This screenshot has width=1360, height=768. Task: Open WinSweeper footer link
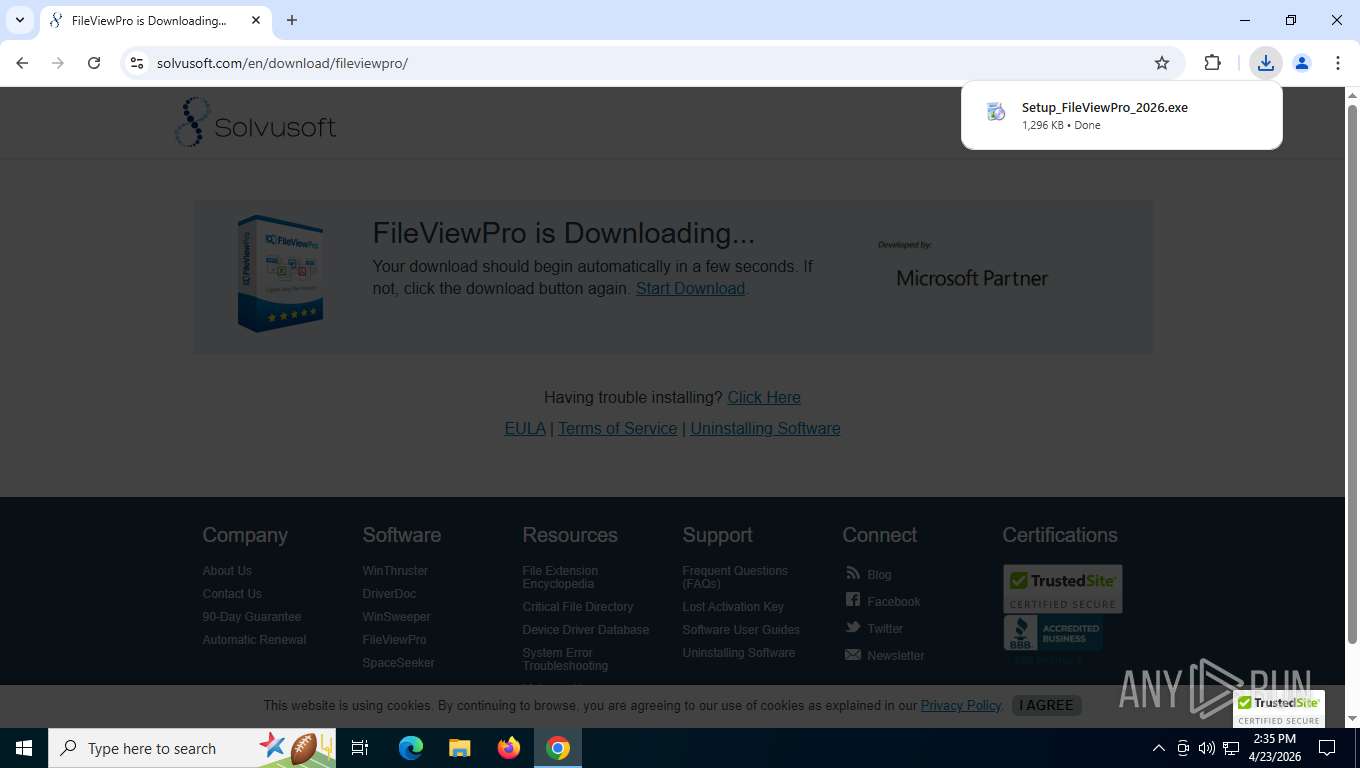[x=396, y=617]
